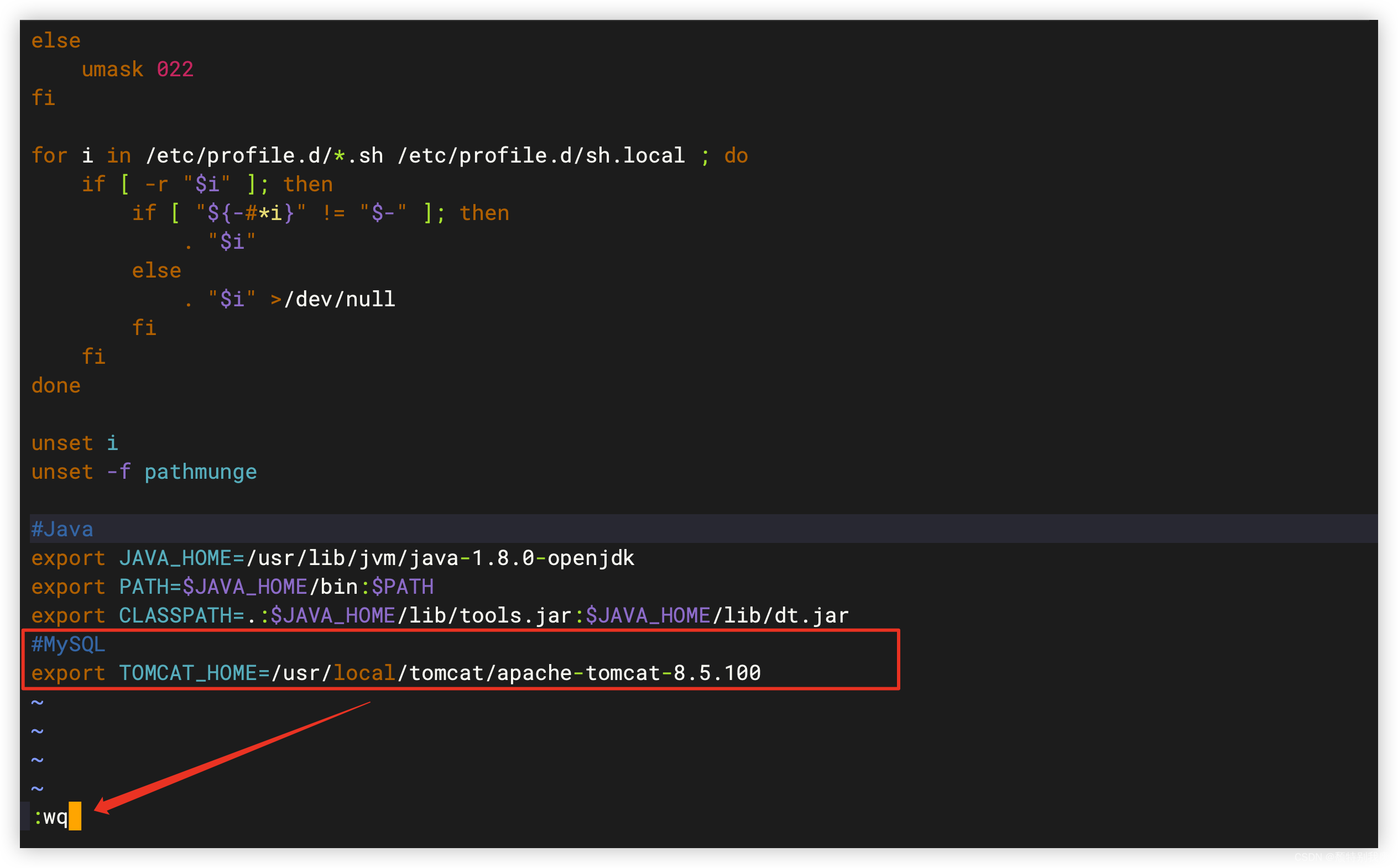Viewport: 1398px width, 868px height.
Task: Click the apache-tomcat-8.5.100 path segment
Action: [x=628, y=673]
